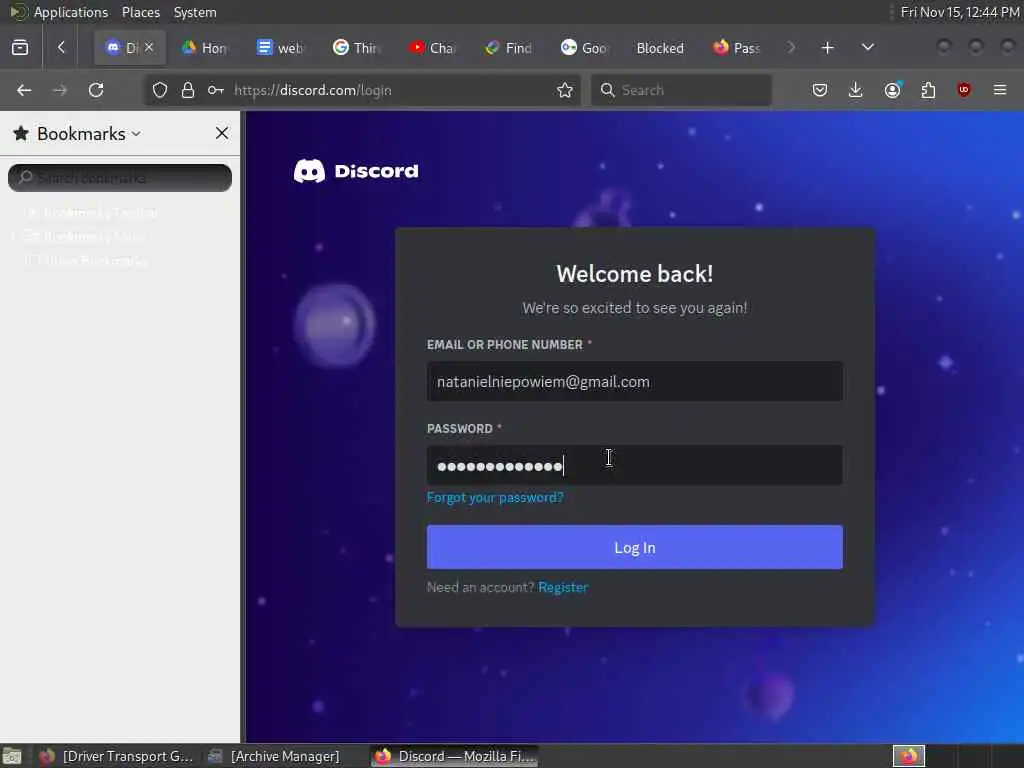Open the Places menu

141,12
